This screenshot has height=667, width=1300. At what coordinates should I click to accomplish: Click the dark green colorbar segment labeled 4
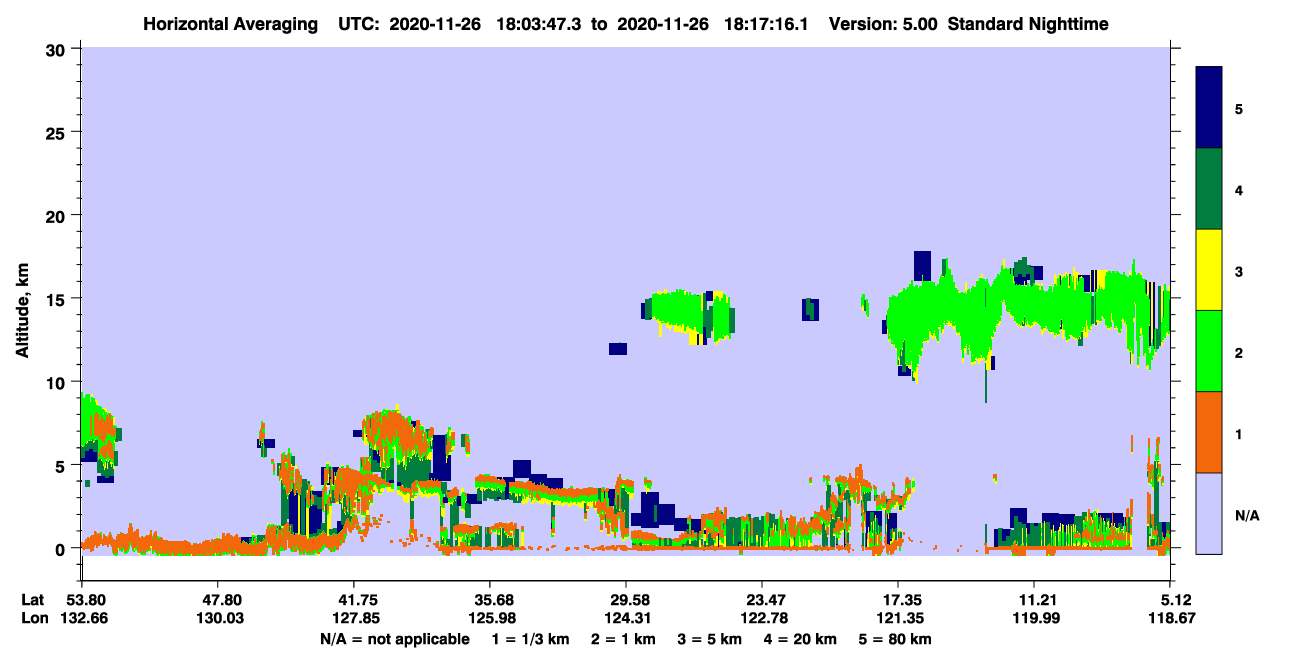[1209, 189]
